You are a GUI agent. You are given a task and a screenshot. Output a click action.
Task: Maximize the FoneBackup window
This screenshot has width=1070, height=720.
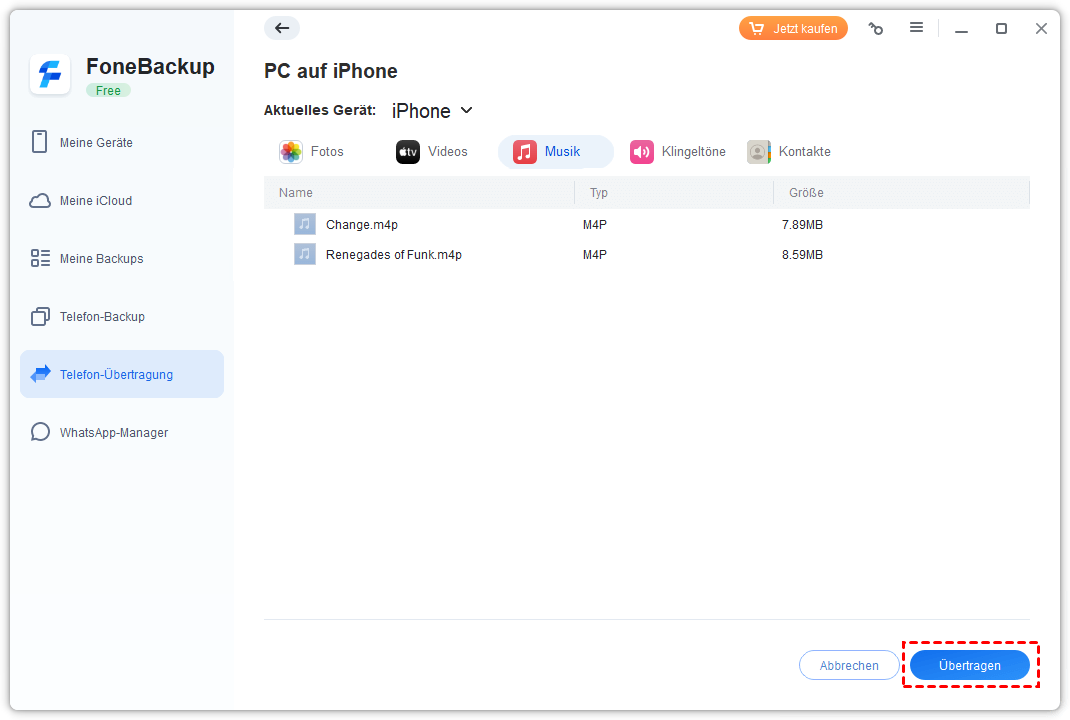point(1001,29)
